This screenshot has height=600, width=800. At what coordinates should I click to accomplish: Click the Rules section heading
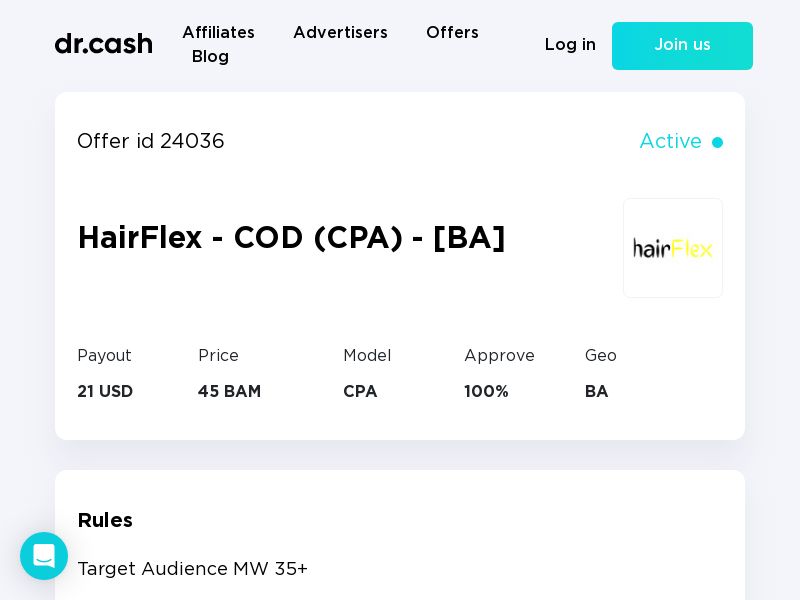point(105,520)
